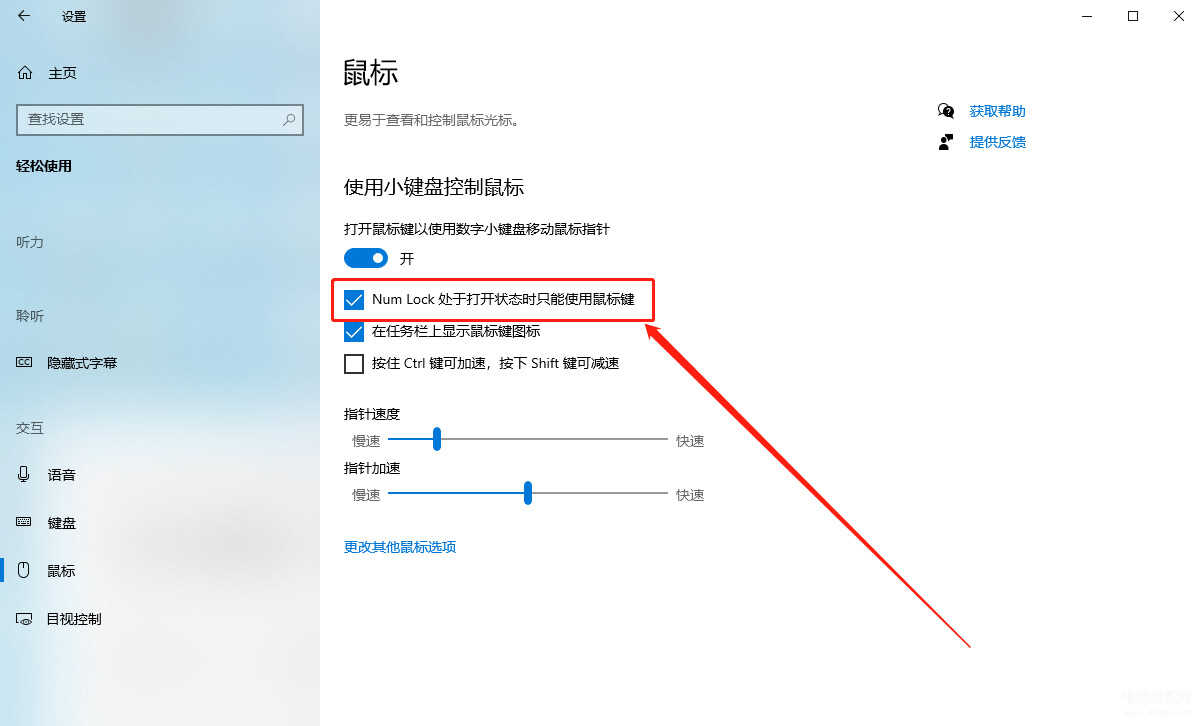The width and height of the screenshot is (1202, 726).
Task: Select the 键盘 keyboard icon
Action: click(x=25, y=522)
